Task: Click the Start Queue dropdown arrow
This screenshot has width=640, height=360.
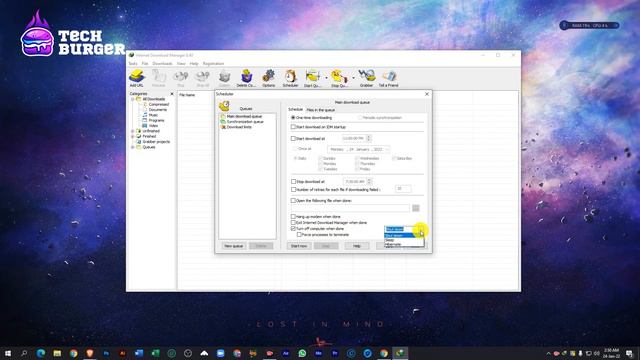Action: (326, 78)
